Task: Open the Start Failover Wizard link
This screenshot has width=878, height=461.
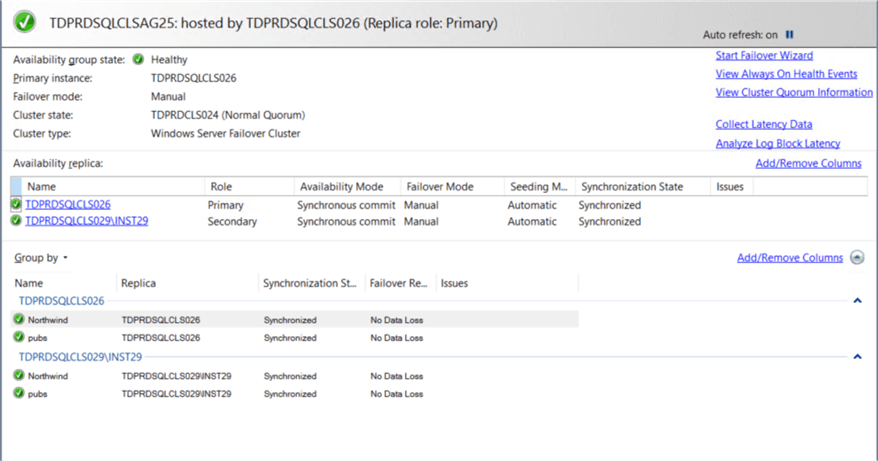Action: pyautogui.click(x=764, y=56)
